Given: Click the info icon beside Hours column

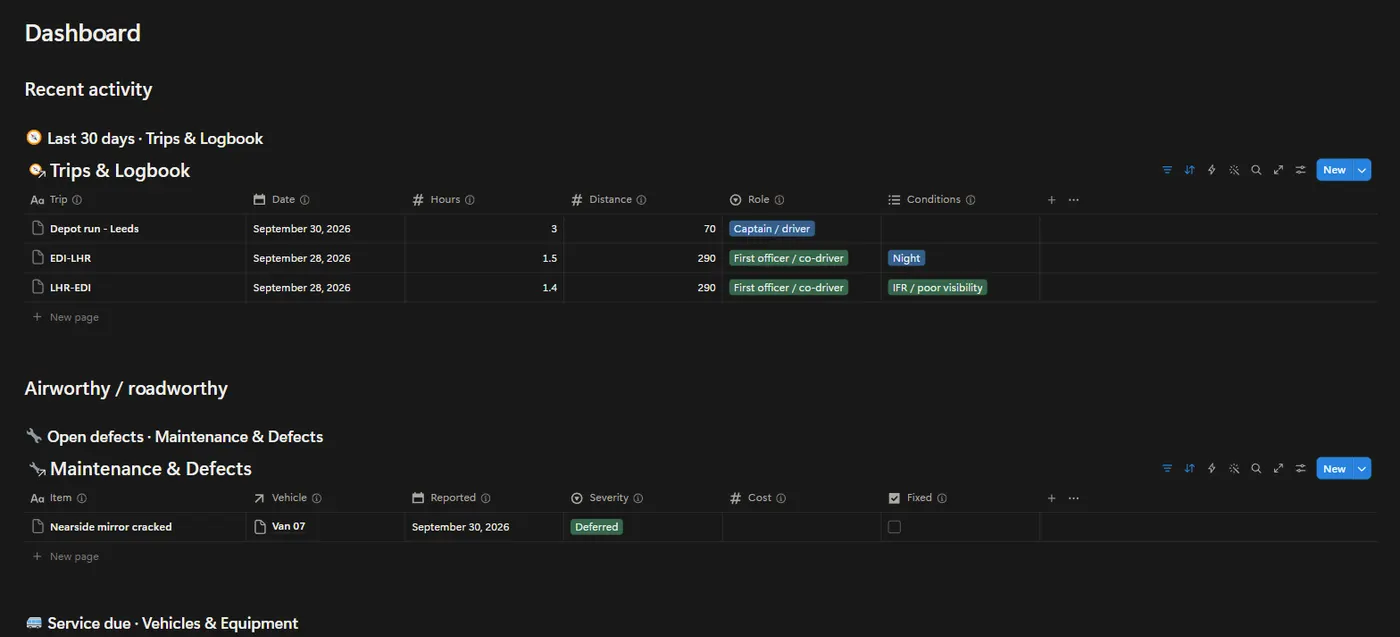Looking at the screenshot, I should (x=469, y=200).
